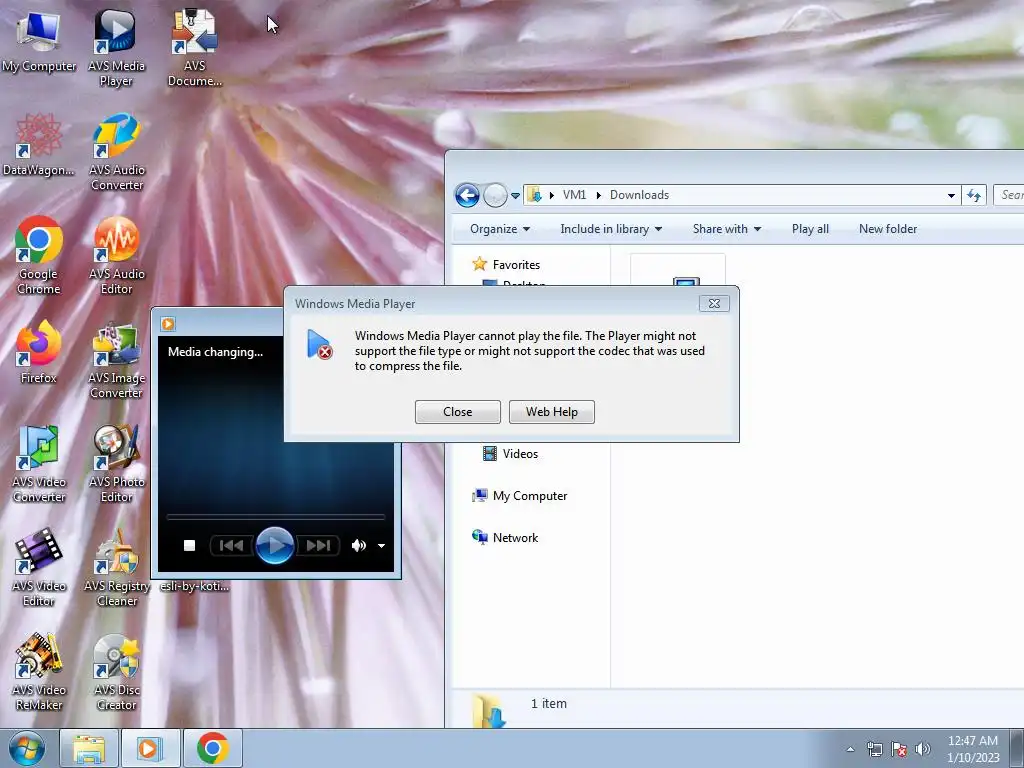Dismiss error dialog with X button
The image size is (1024, 768).
point(714,304)
